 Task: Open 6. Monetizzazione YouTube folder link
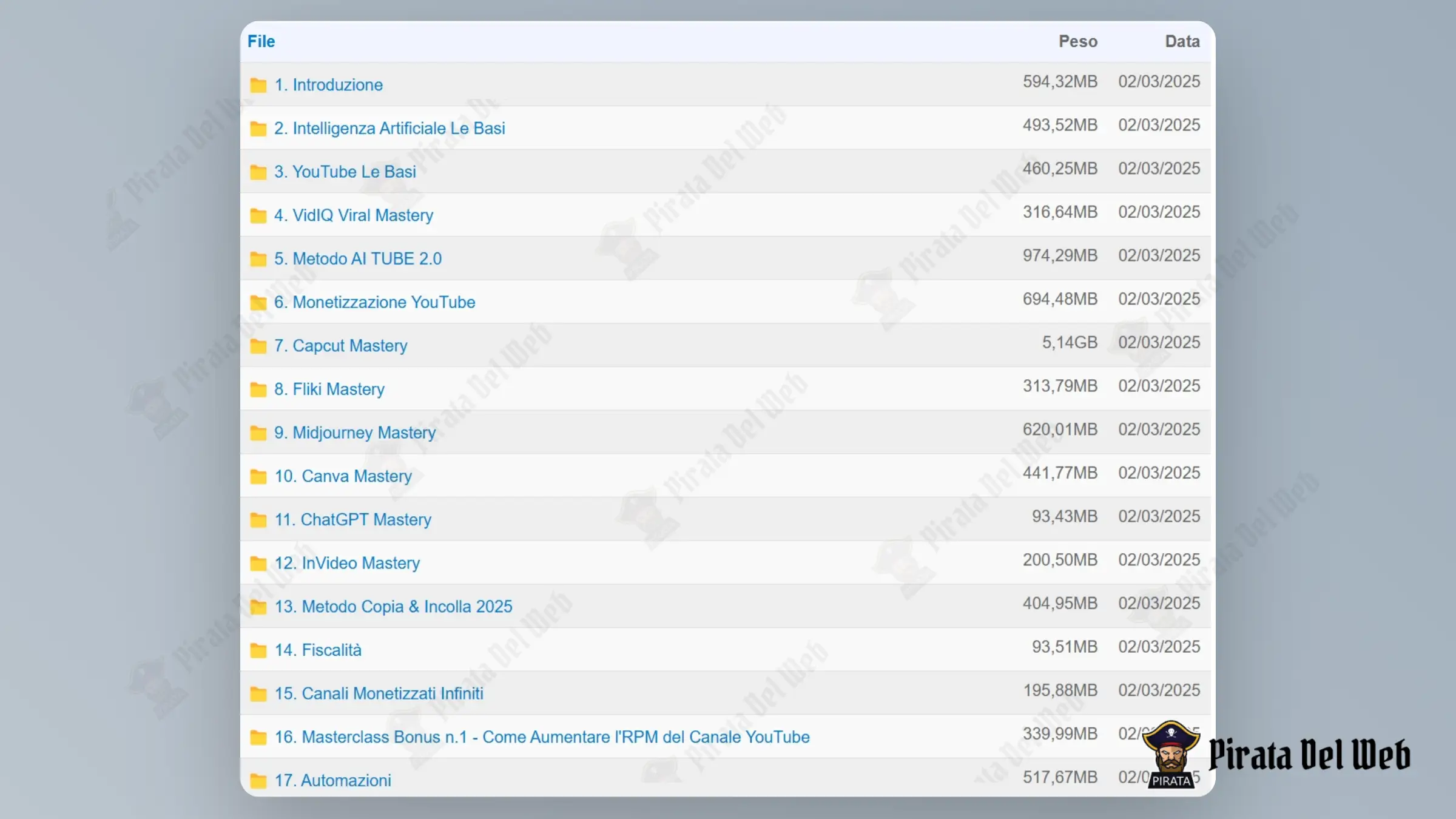pos(375,302)
